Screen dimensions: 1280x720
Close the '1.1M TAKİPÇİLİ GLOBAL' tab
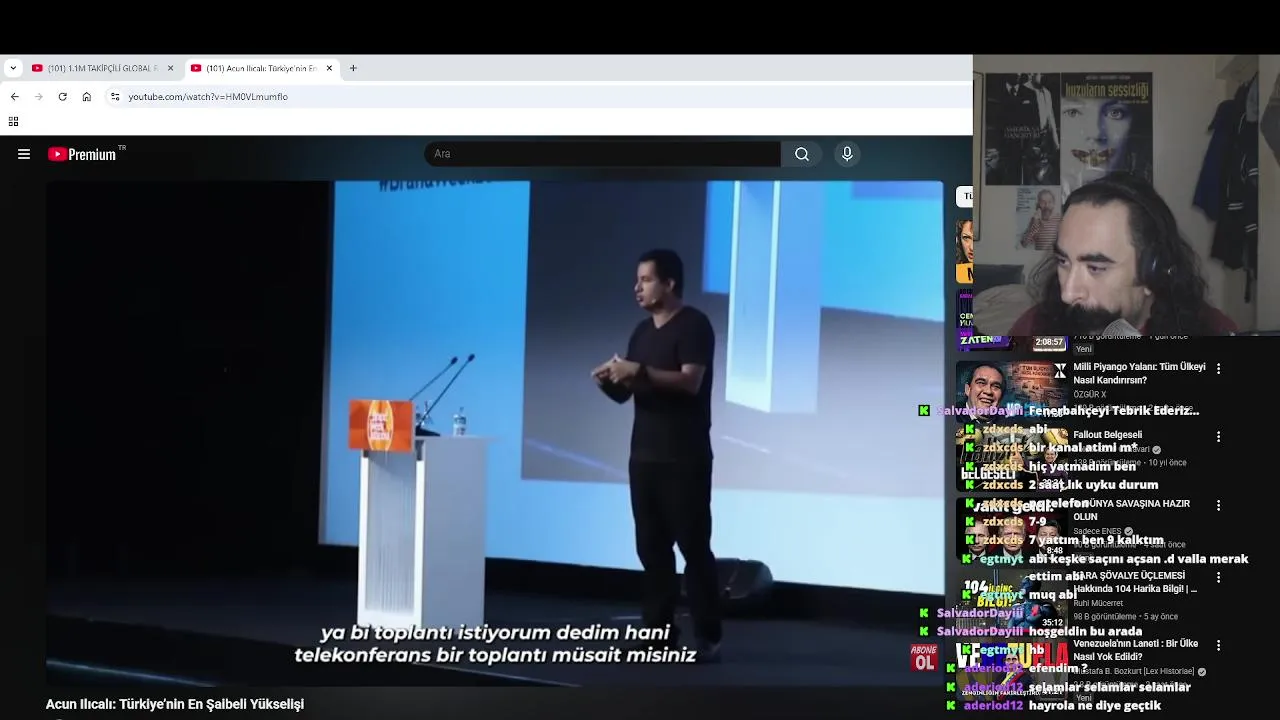(170, 68)
